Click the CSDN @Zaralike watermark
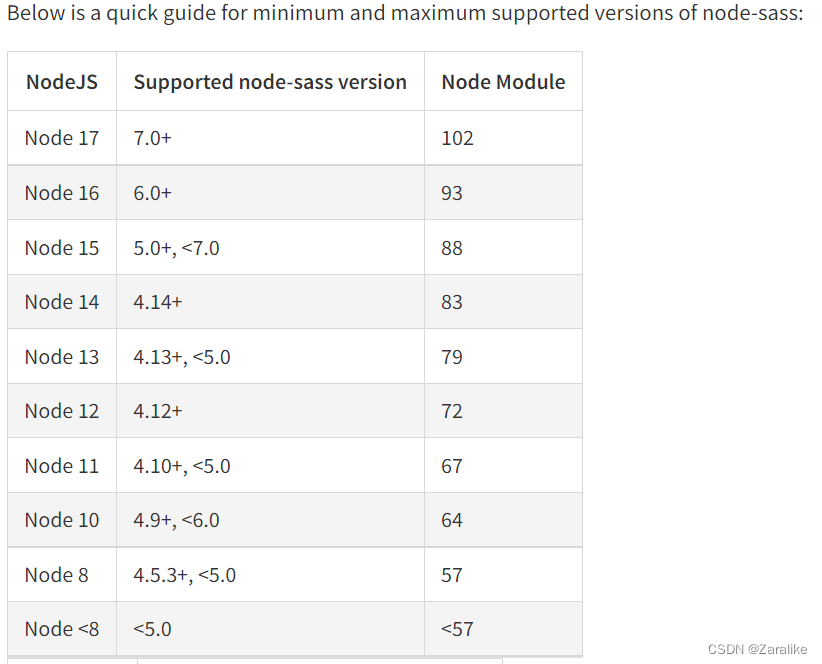 [x=757, y=649]
